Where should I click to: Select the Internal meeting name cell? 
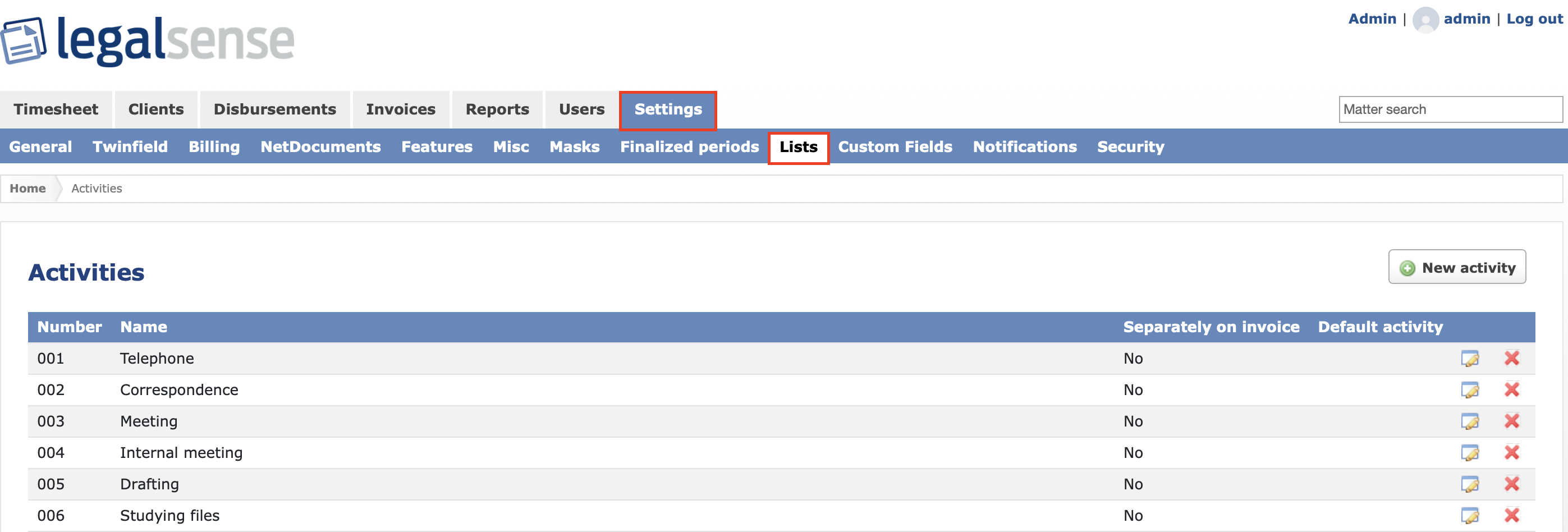point(181,453)
